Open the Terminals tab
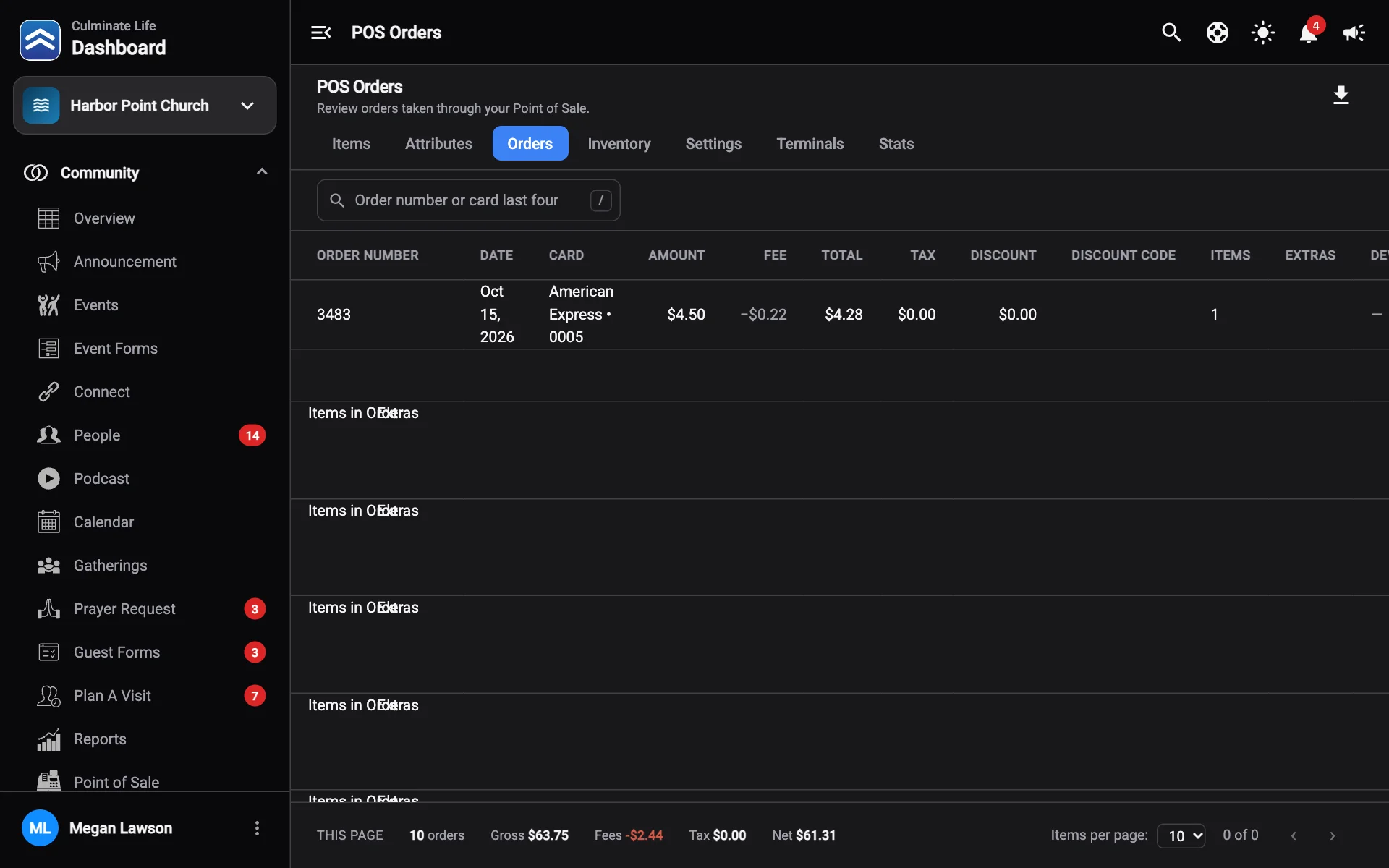Viewport: 1389px width, 868px height. coord(810,144)
